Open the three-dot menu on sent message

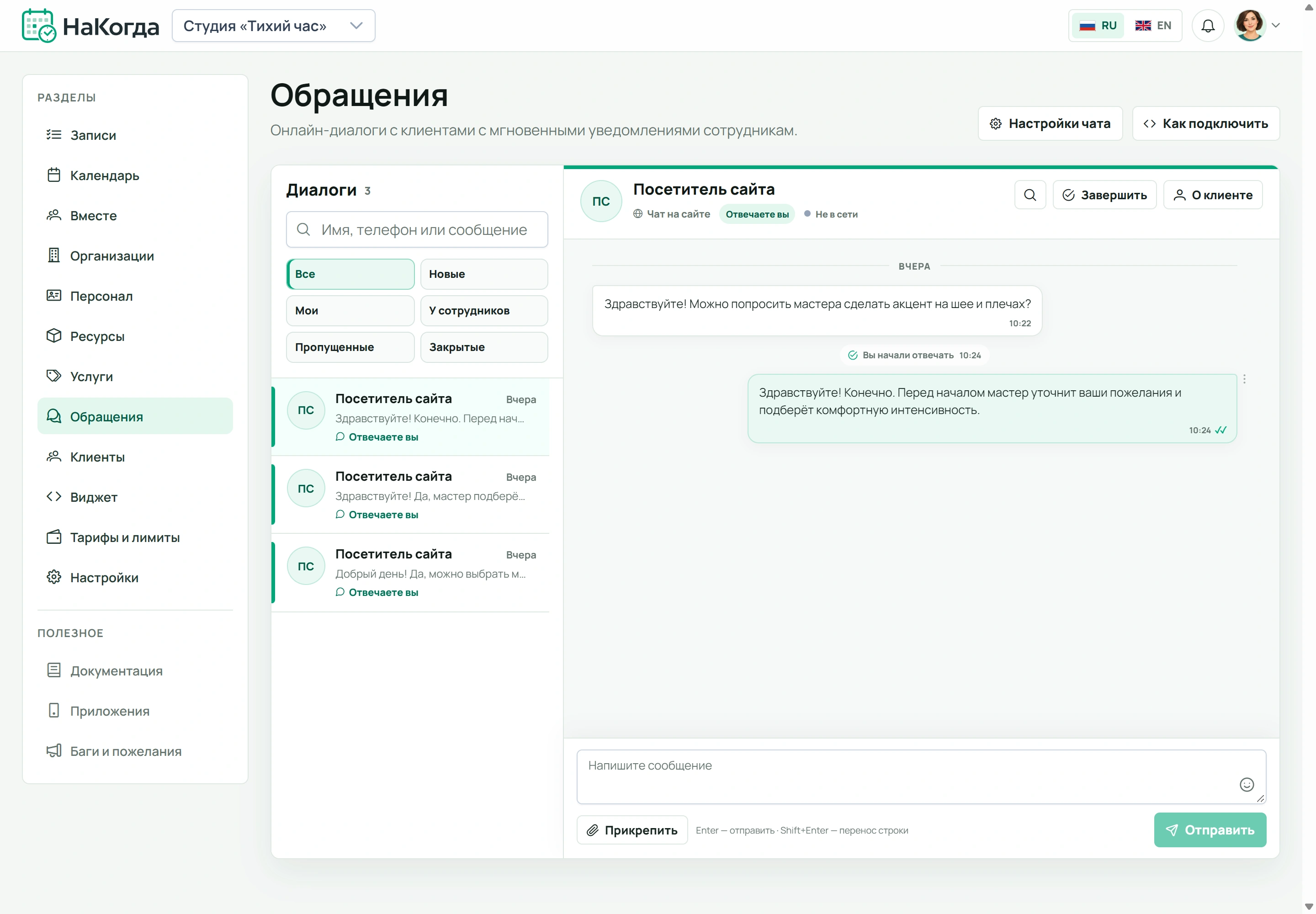click(1244, 379)
